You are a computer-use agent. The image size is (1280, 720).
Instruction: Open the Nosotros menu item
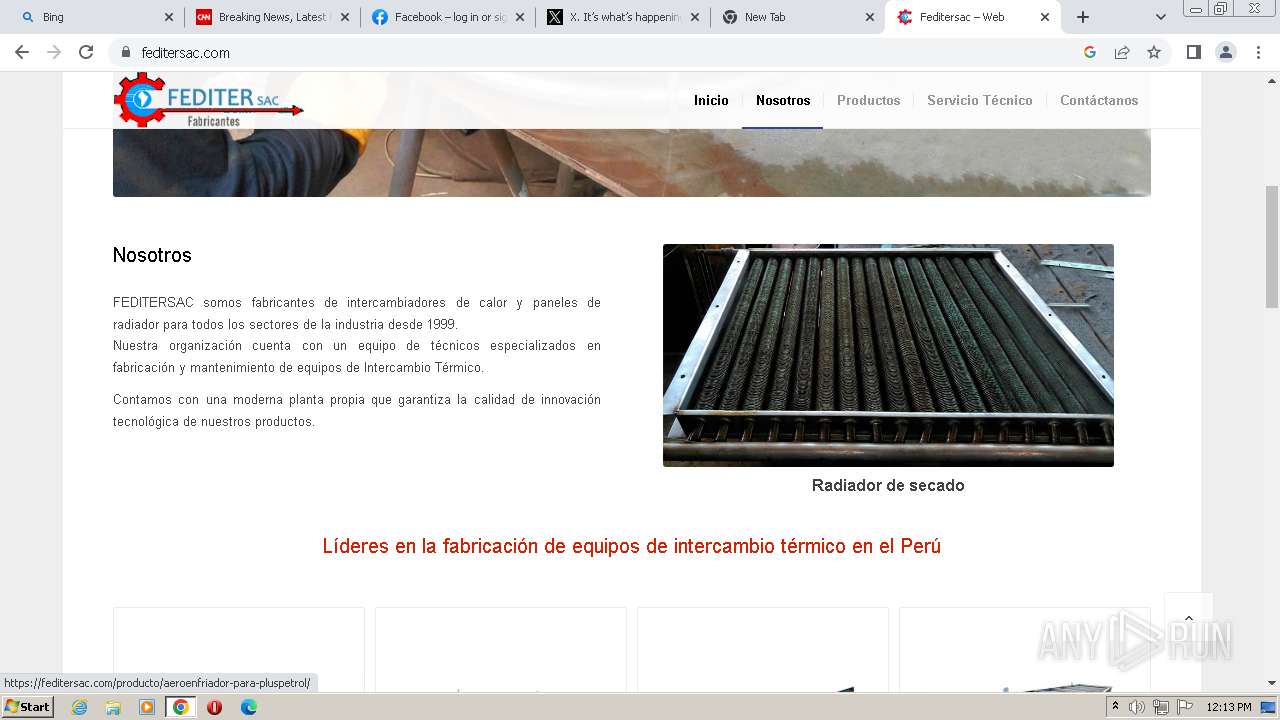783,100
